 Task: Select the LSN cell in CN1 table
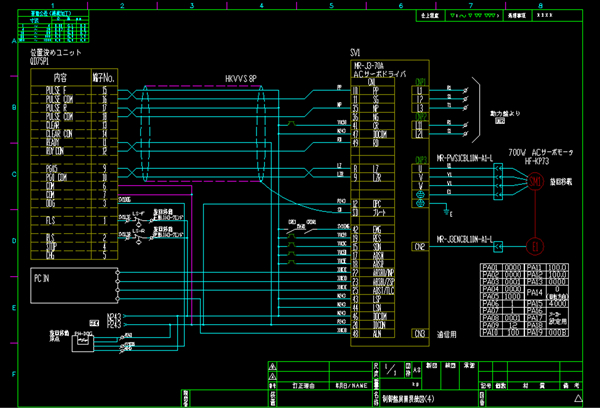[x=377, y=308]
